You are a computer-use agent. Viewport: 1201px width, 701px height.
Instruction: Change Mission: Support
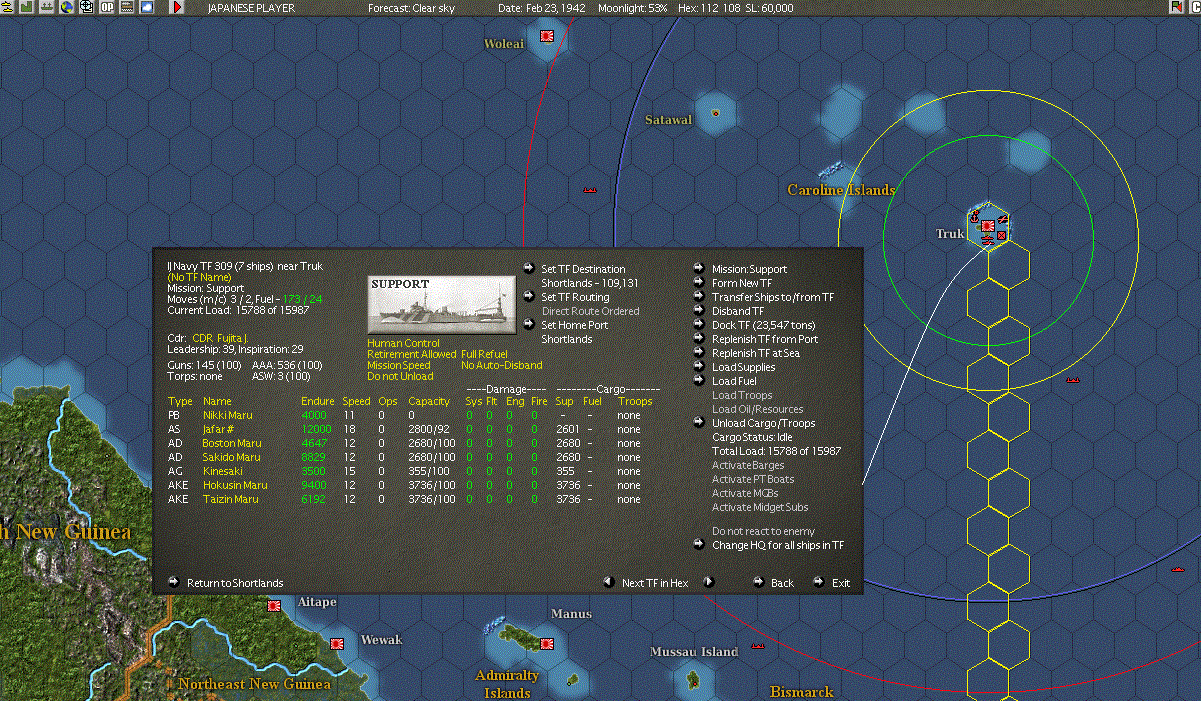(x=749, y=269)
